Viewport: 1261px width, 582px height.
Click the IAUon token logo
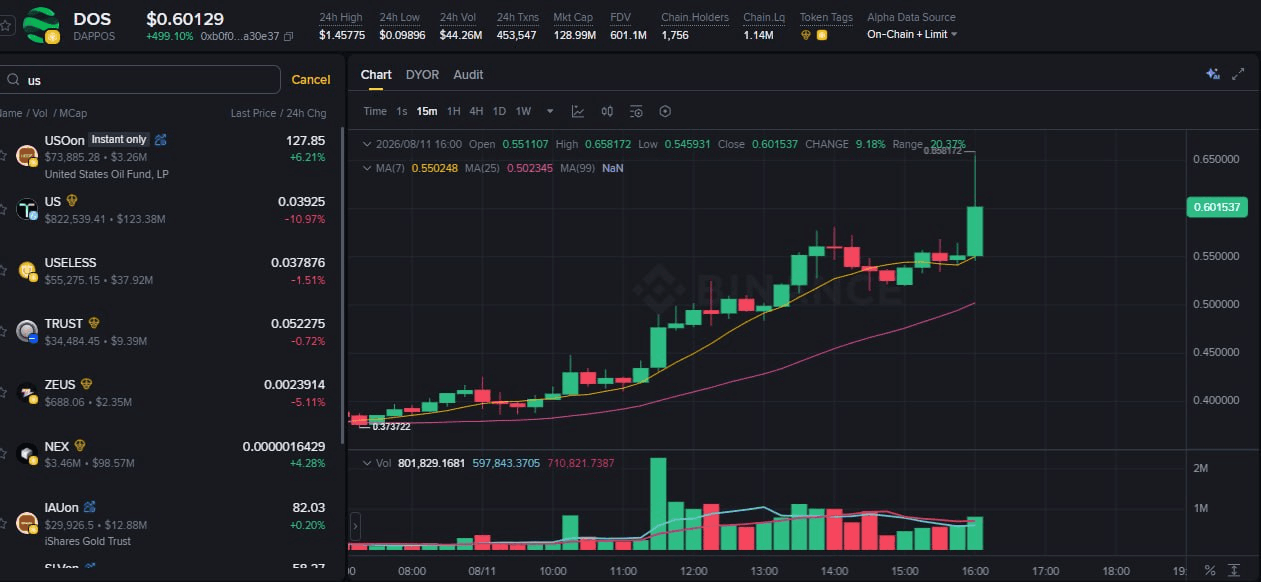pyautogui.click(x=27, y=523)
